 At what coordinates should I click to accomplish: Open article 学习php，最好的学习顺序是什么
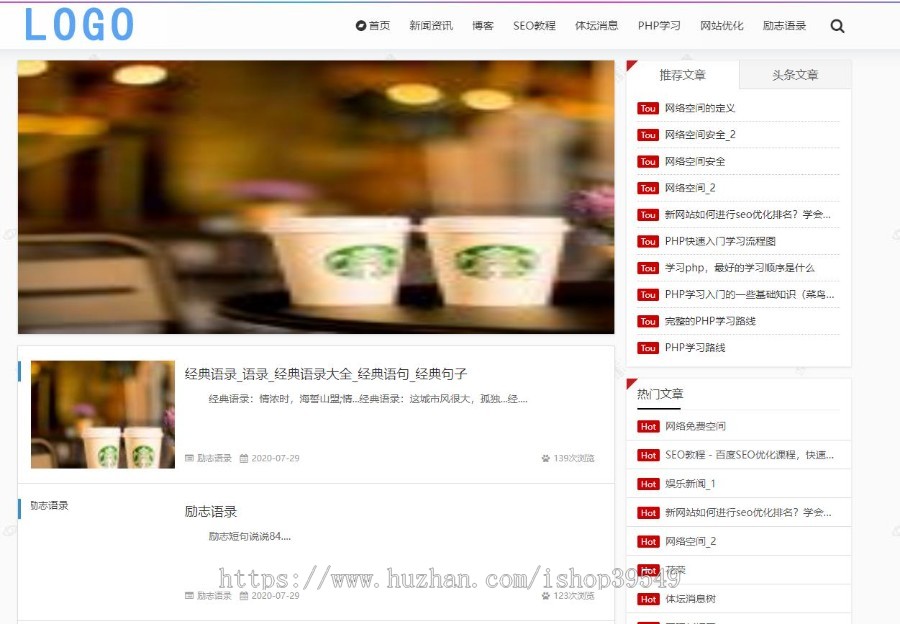click(x=739, y=268)
